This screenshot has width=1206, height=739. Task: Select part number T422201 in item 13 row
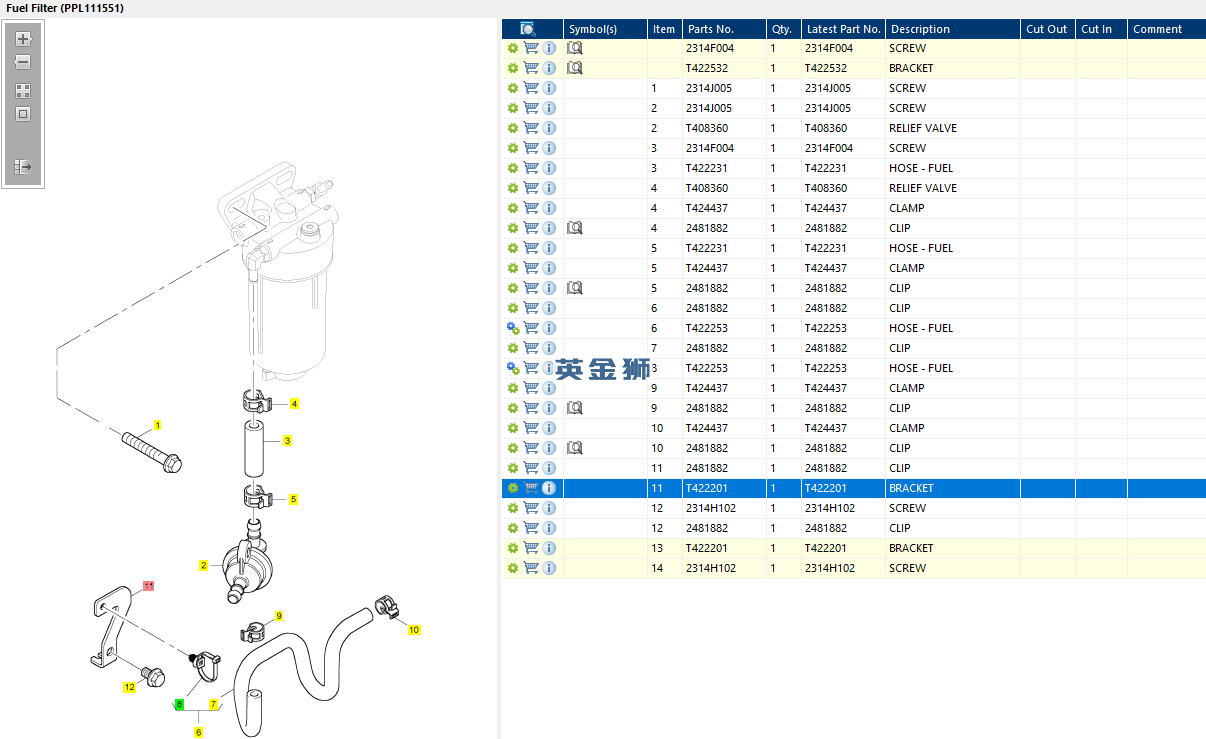[707, 548]
